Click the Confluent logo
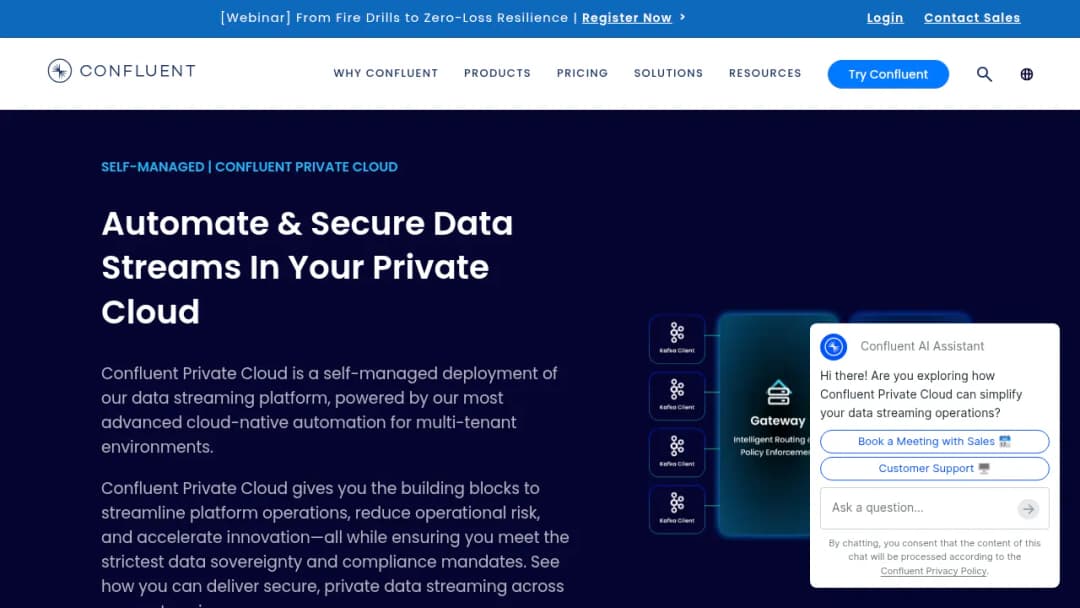1080x608 pixels. (121, 71)
